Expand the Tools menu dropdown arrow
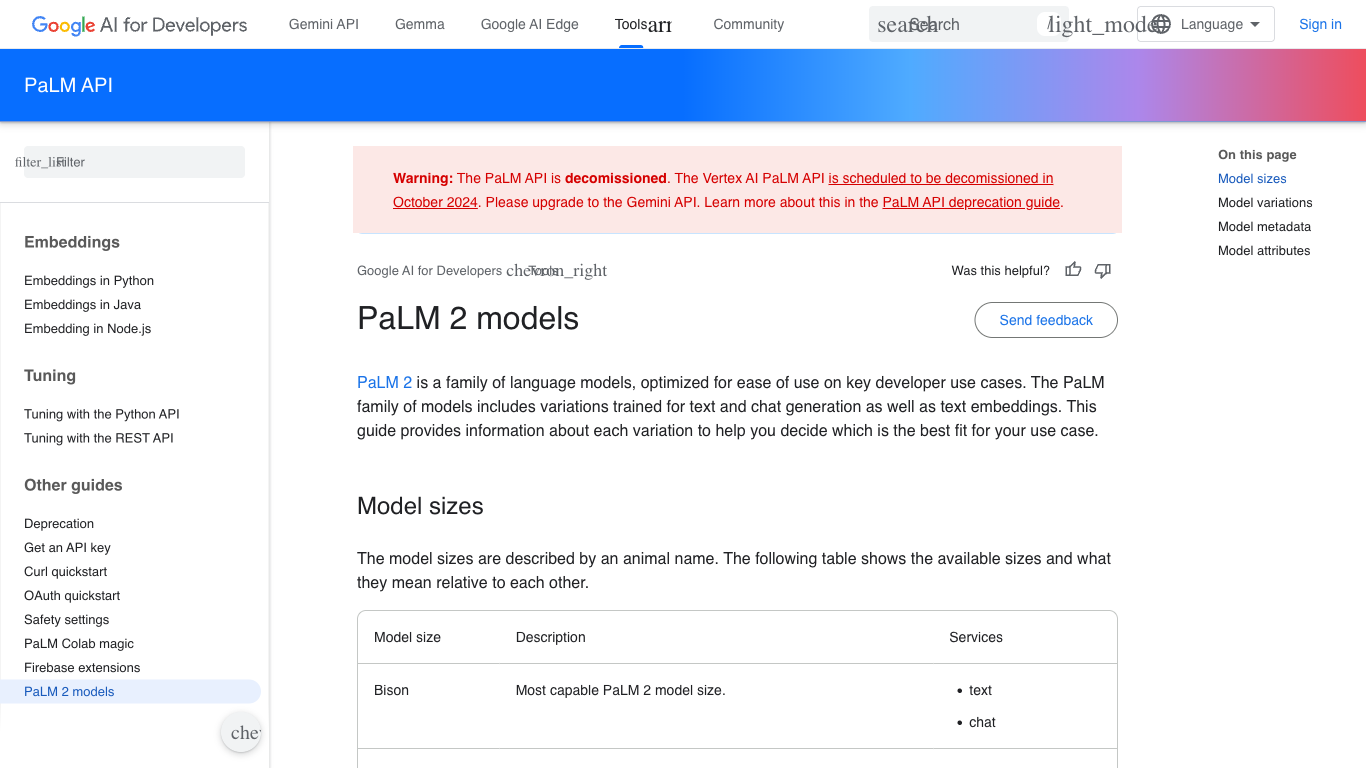Viewport: 1366px width, 768px height. (660, 26)
